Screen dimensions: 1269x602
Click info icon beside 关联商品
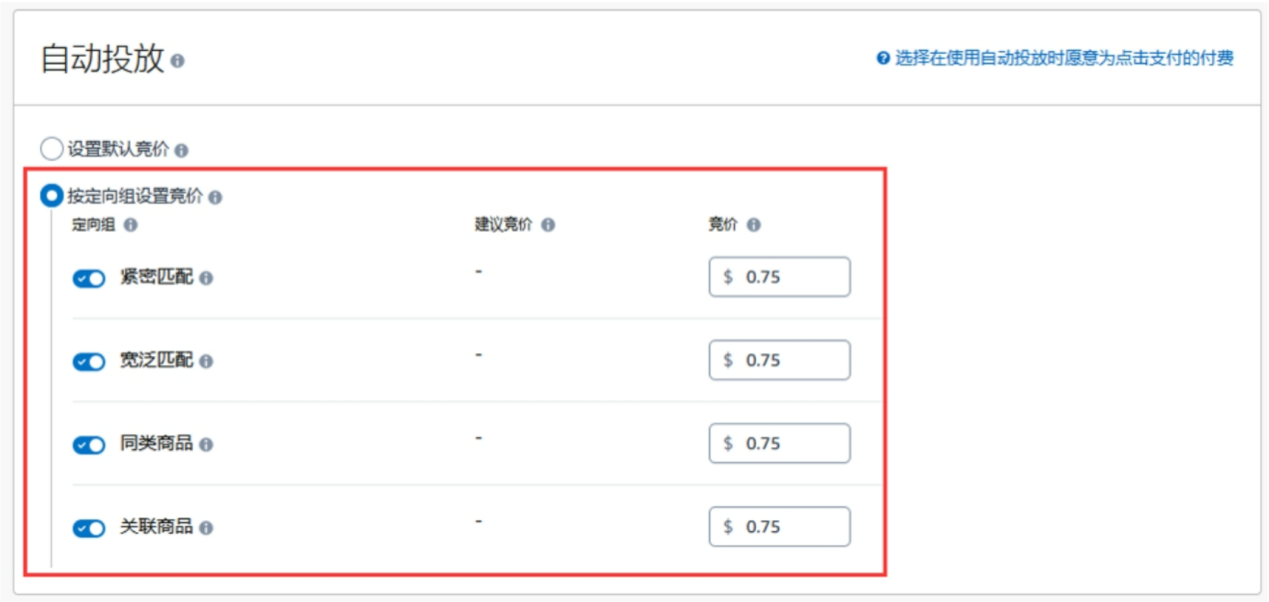[x=206, y=528]
